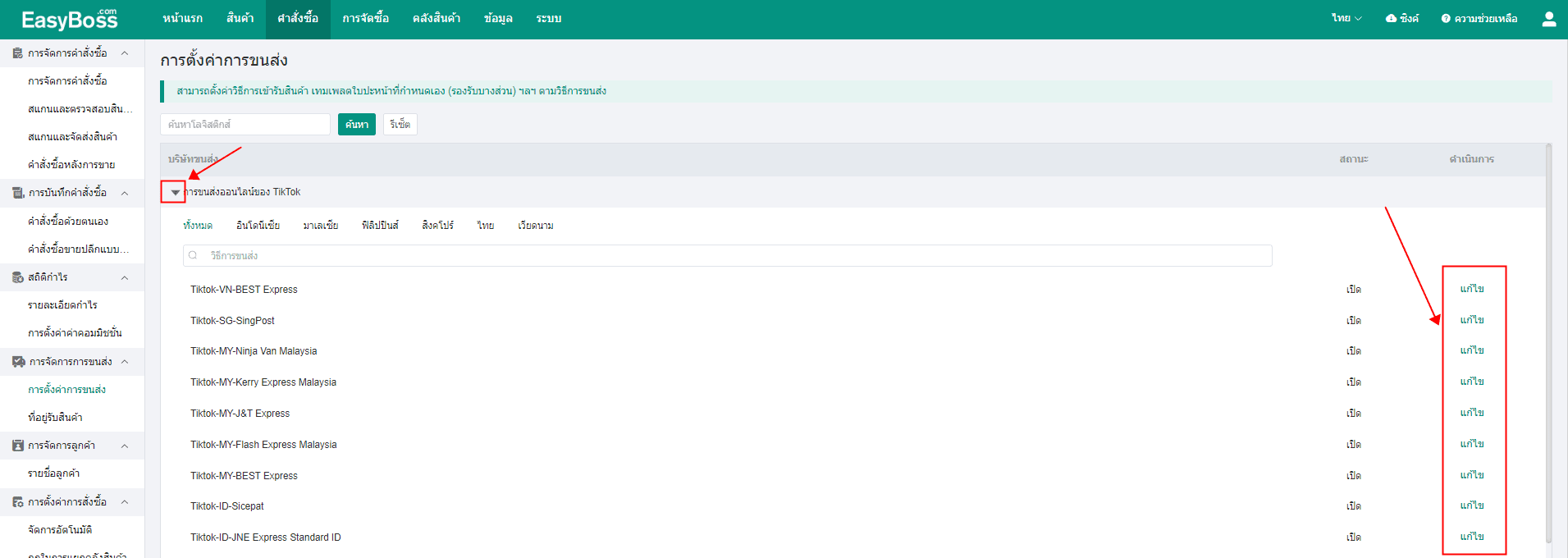
Task: Click the vertical scrollbar of the table
Action: point(1548,345)
